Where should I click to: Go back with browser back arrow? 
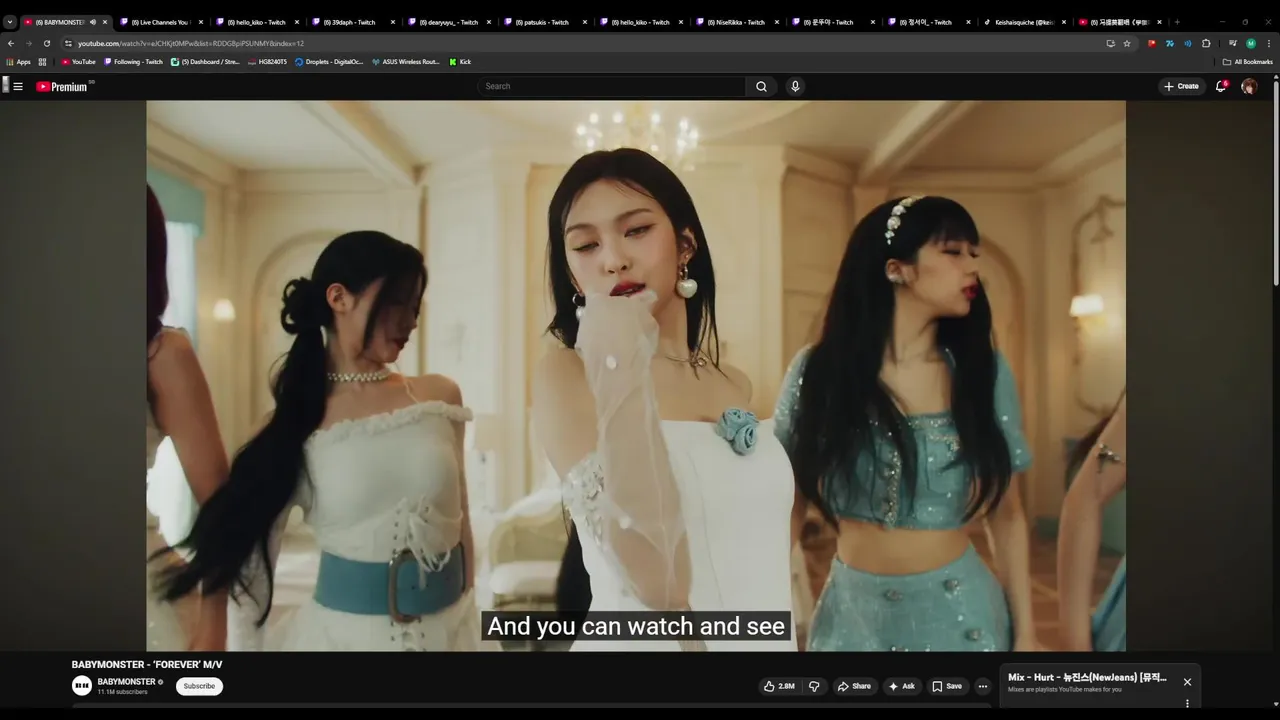pos(11,43)
